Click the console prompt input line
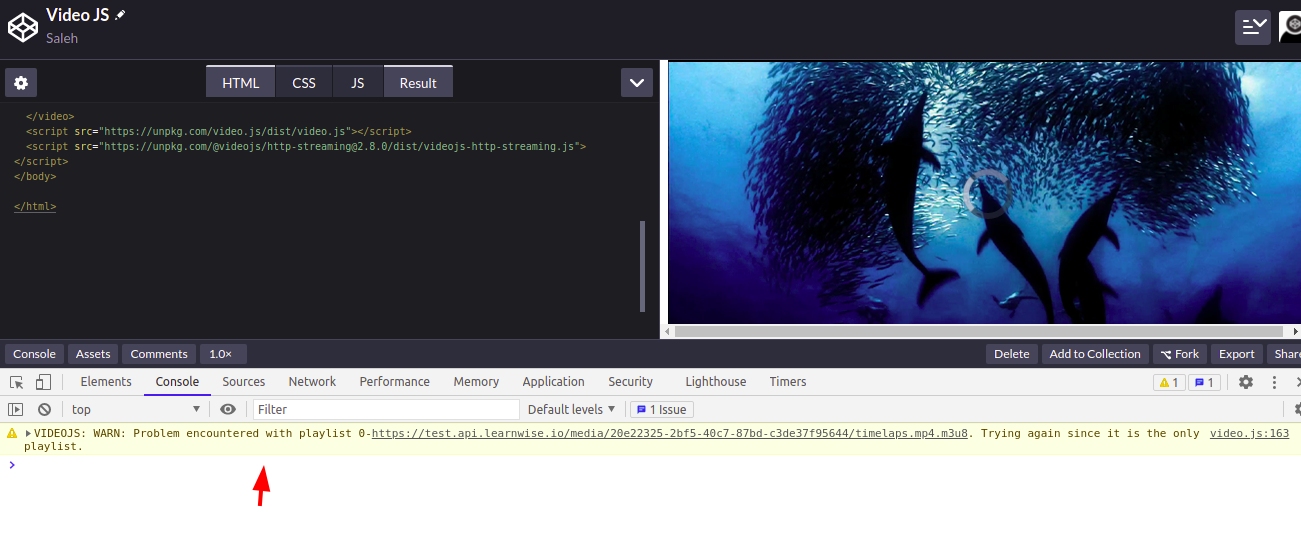The image size is (1301, 560). coord(650,464)
